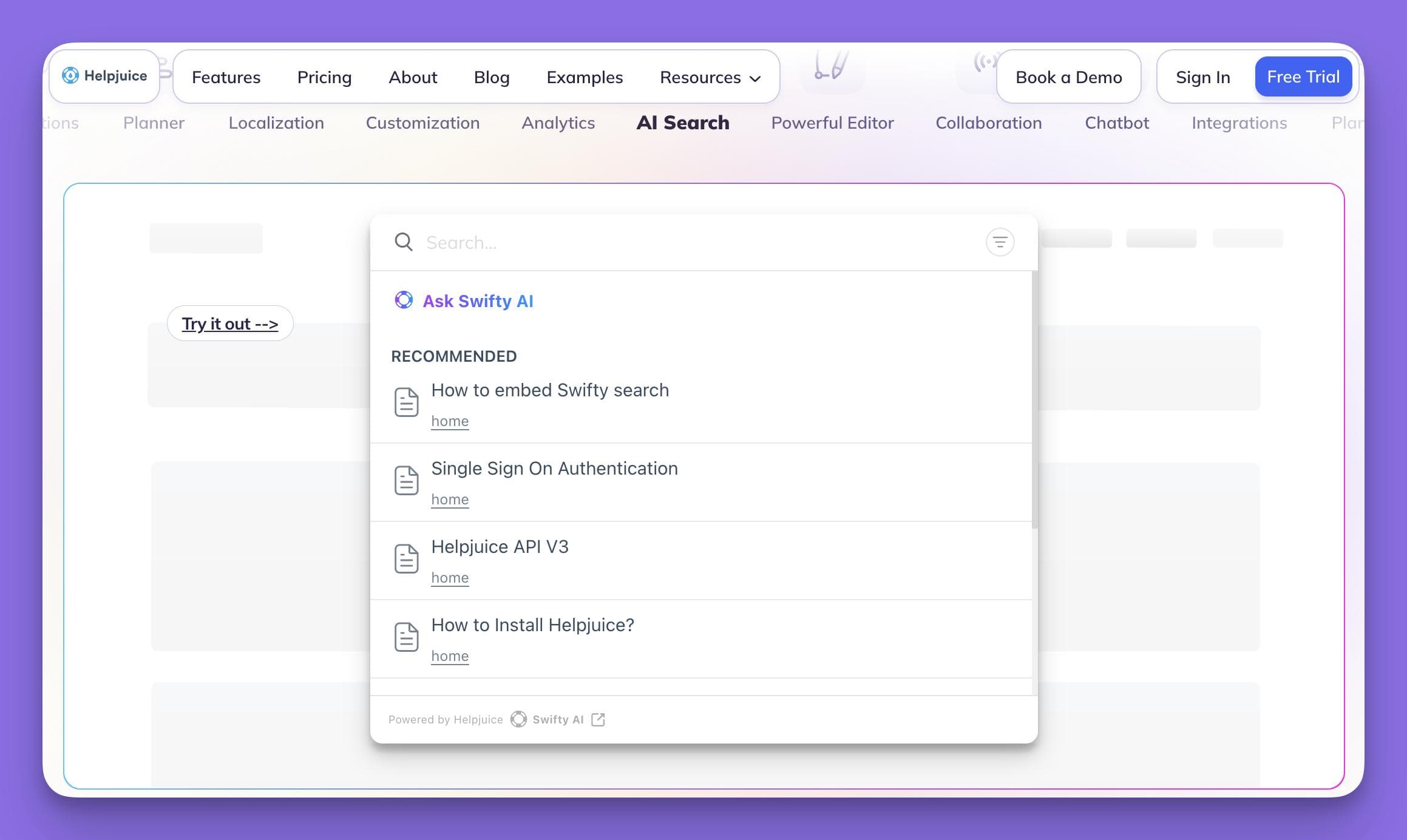This screenshot has width=1407, height=840.
Task: Expand the Resources dropdown
Action: pyautogui.click(x=709, y=77)
